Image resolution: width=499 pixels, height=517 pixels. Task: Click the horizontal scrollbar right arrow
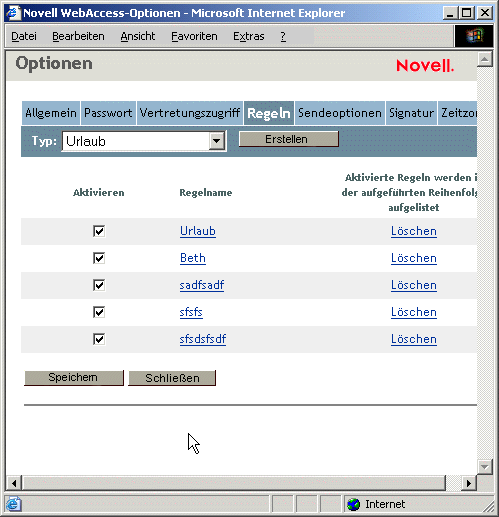click(469, 483)
